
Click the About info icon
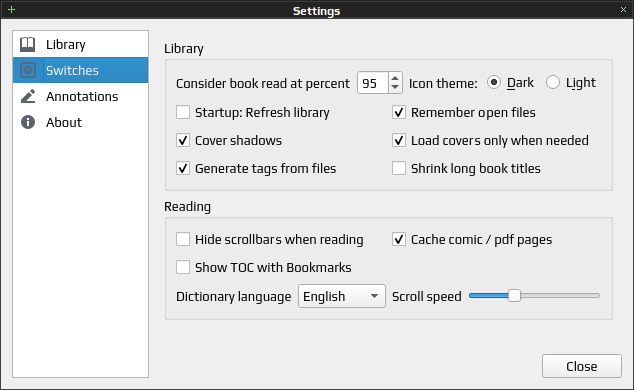click(x=27, y=122)
